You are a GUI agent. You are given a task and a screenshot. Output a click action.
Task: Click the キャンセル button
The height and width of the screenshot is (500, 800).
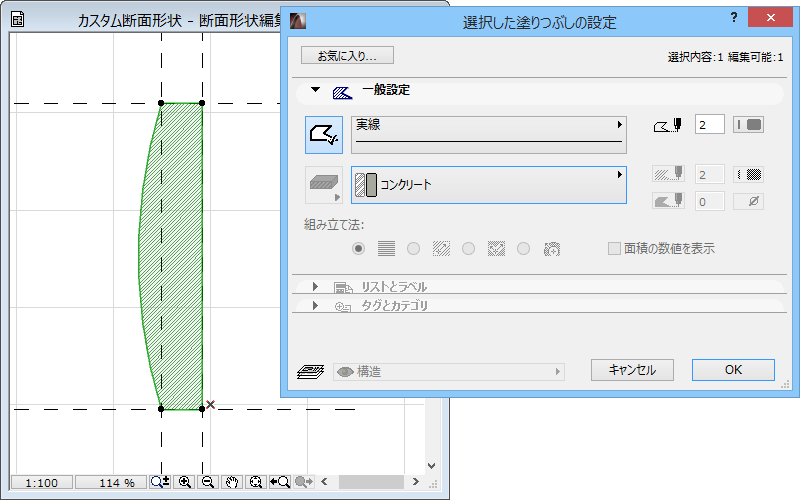[x=632, y=370]
